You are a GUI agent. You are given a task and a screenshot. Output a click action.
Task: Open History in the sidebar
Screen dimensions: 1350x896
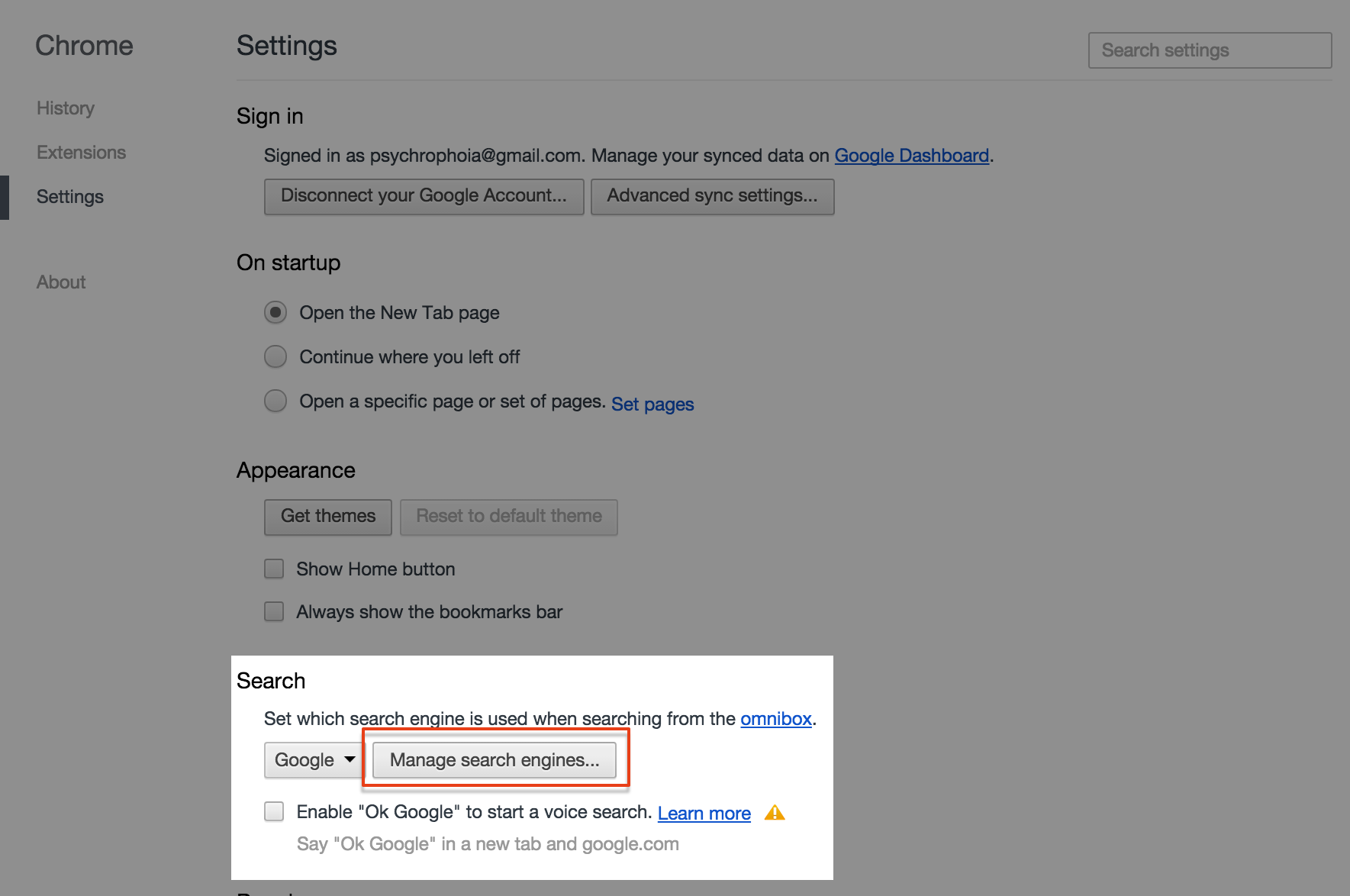pyautogui.click(x=66, y=108)
